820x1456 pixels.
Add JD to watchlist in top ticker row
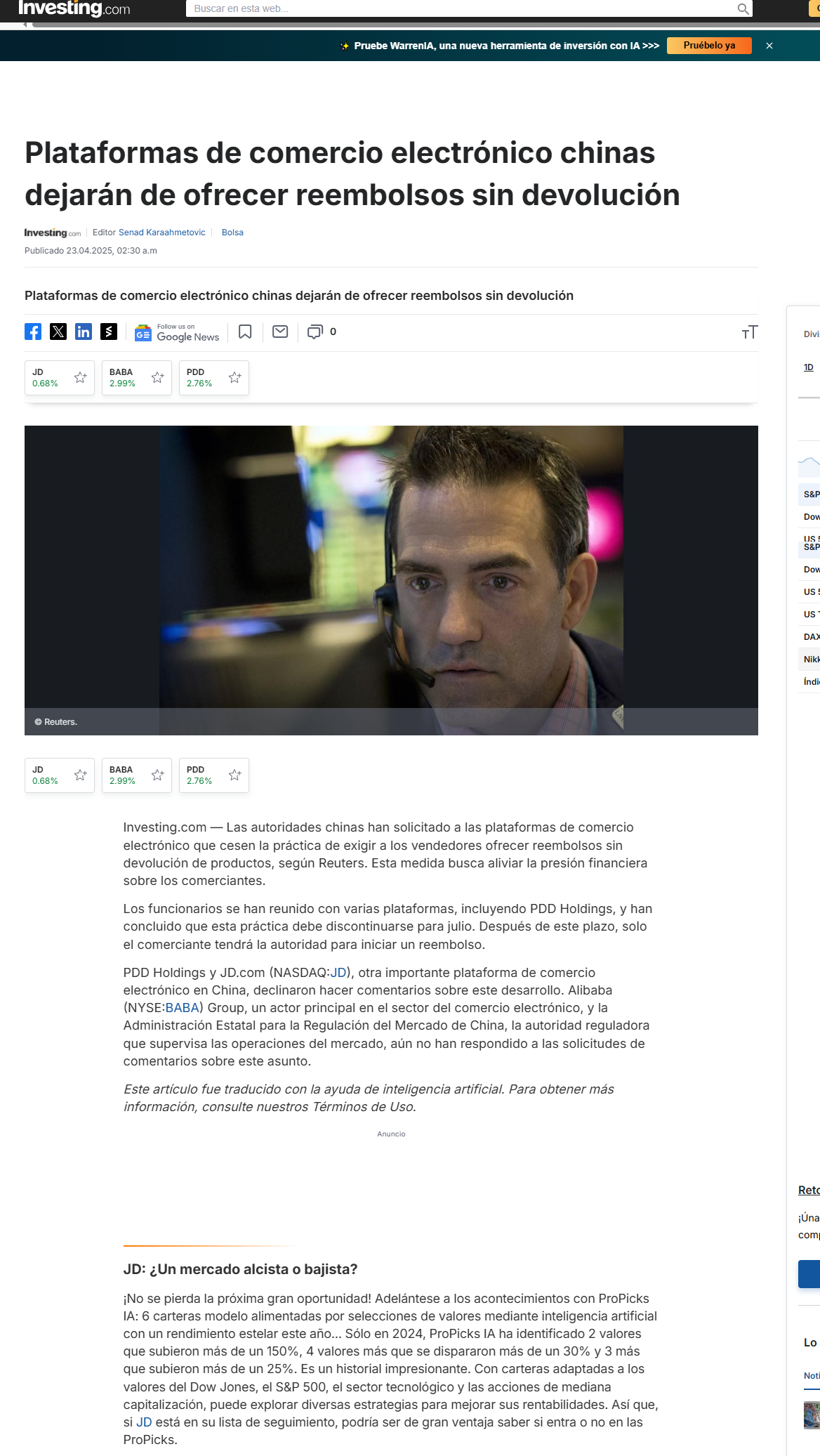(81, 378)
